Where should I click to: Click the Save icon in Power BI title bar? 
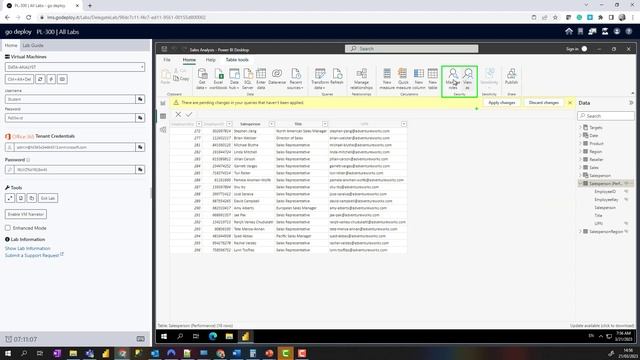tap(164, 49)
